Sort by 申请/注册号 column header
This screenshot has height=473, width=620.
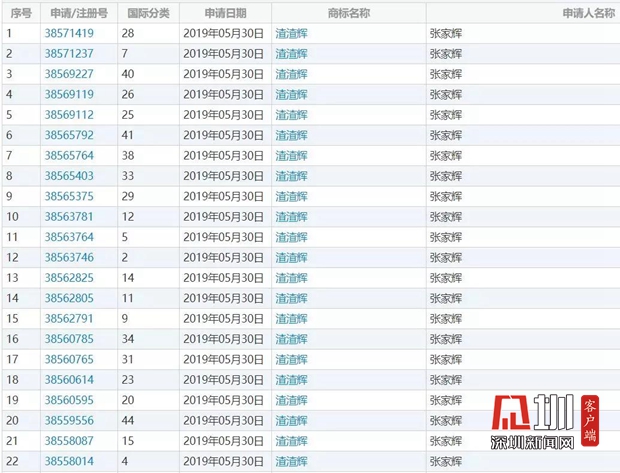point(76,13)
